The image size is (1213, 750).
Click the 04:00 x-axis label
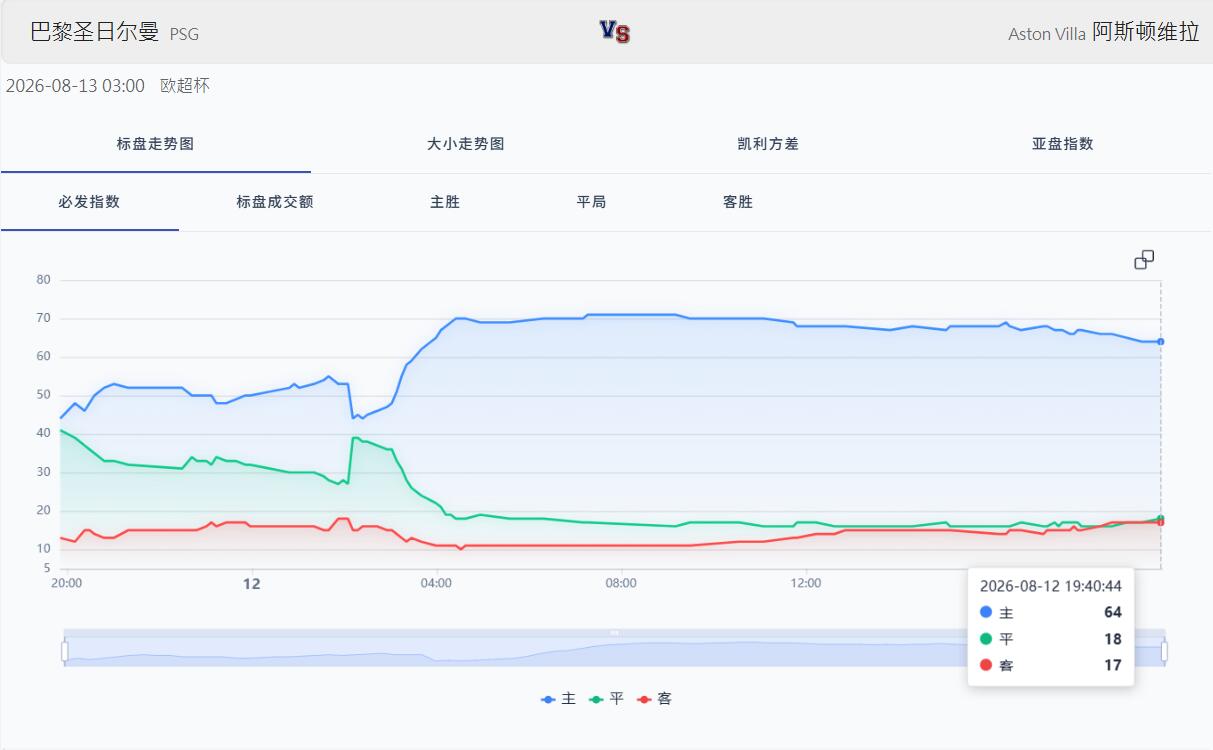tap(436, 583)
